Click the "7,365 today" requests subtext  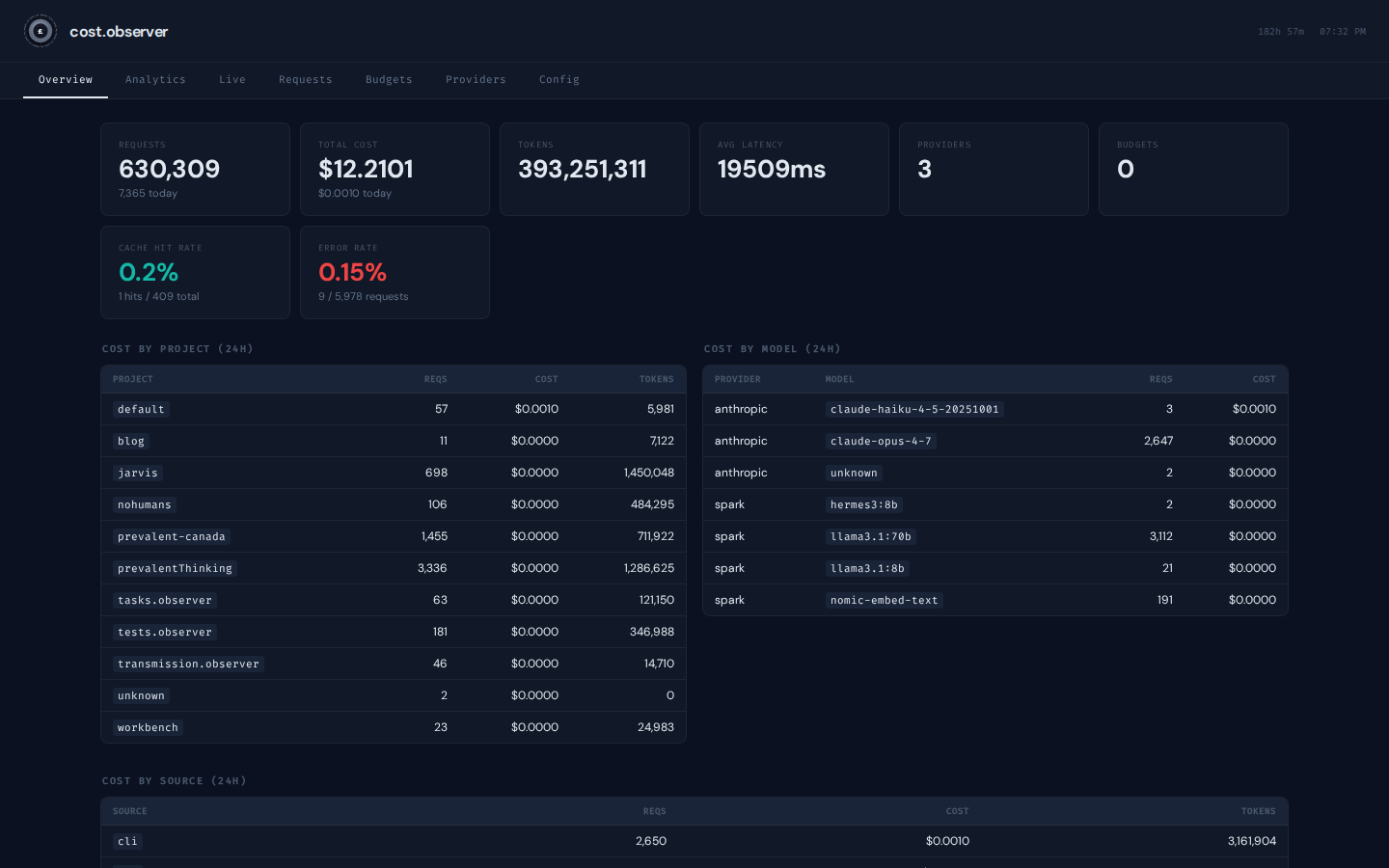pyautogui.click(x=148, y=193)
